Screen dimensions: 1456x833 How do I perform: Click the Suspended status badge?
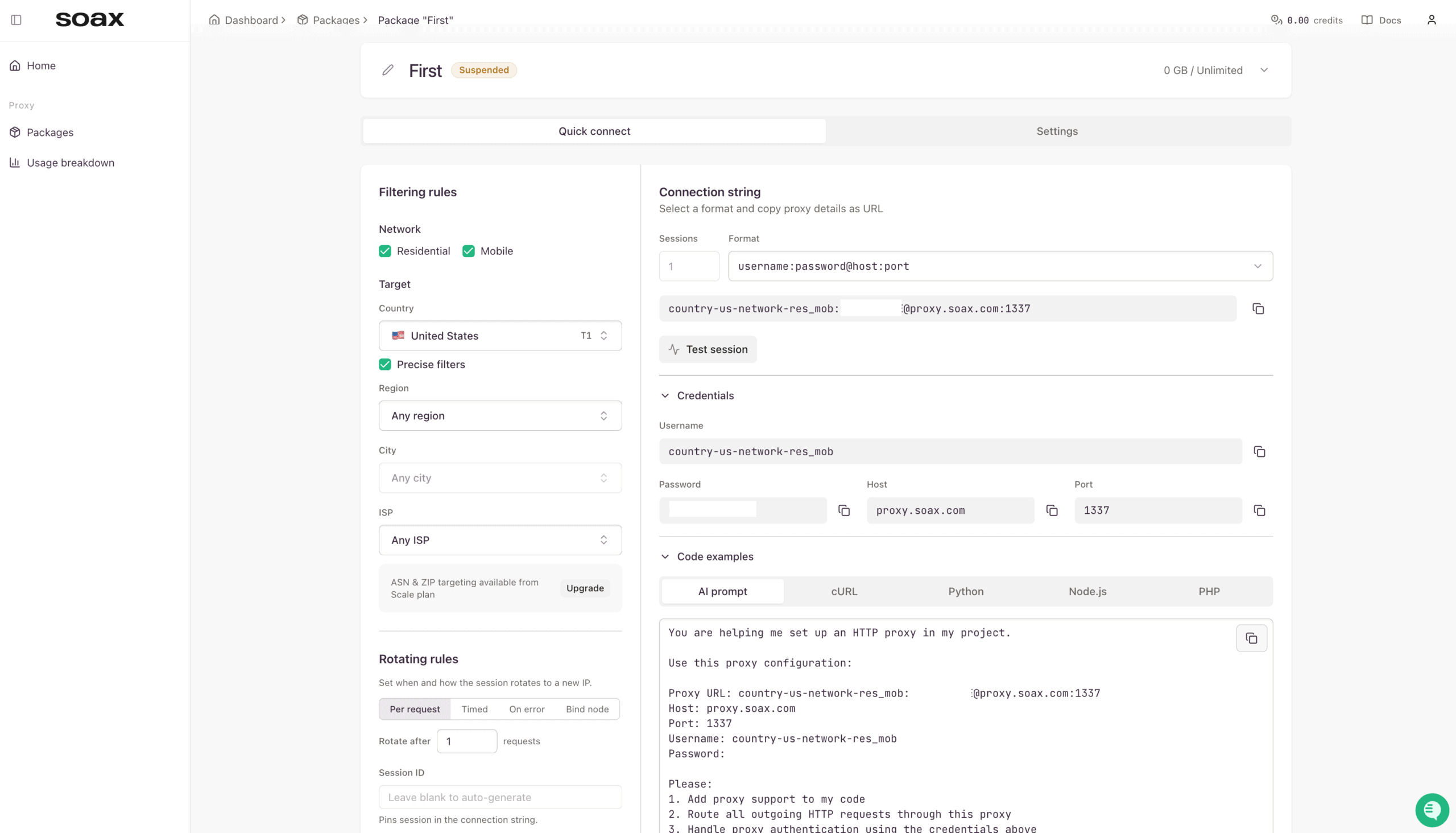coord(484,70)
